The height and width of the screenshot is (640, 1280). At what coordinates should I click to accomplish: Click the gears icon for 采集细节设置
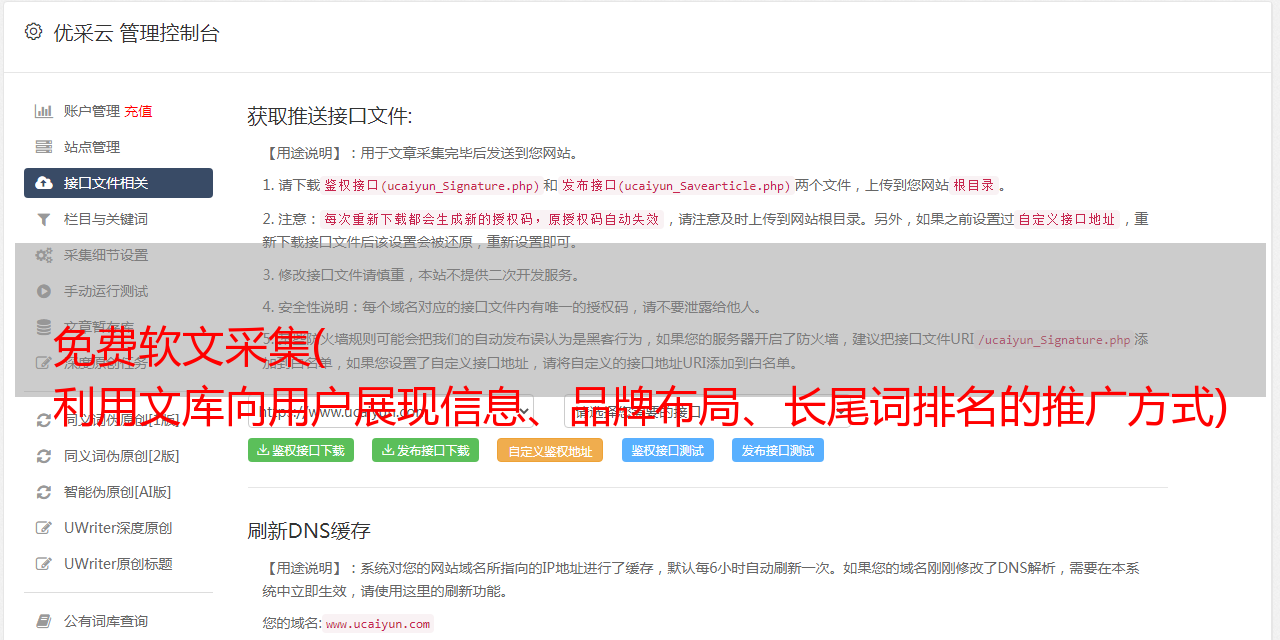point(44,255)
